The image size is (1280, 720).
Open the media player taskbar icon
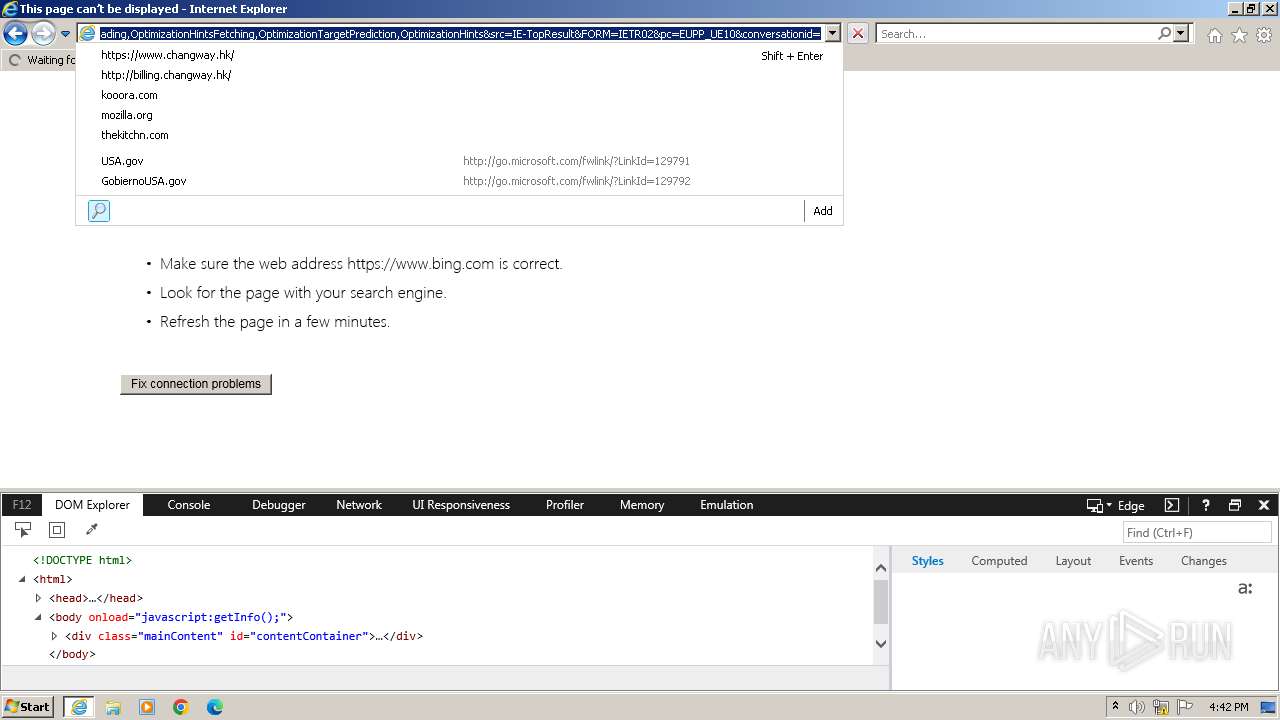147,707
